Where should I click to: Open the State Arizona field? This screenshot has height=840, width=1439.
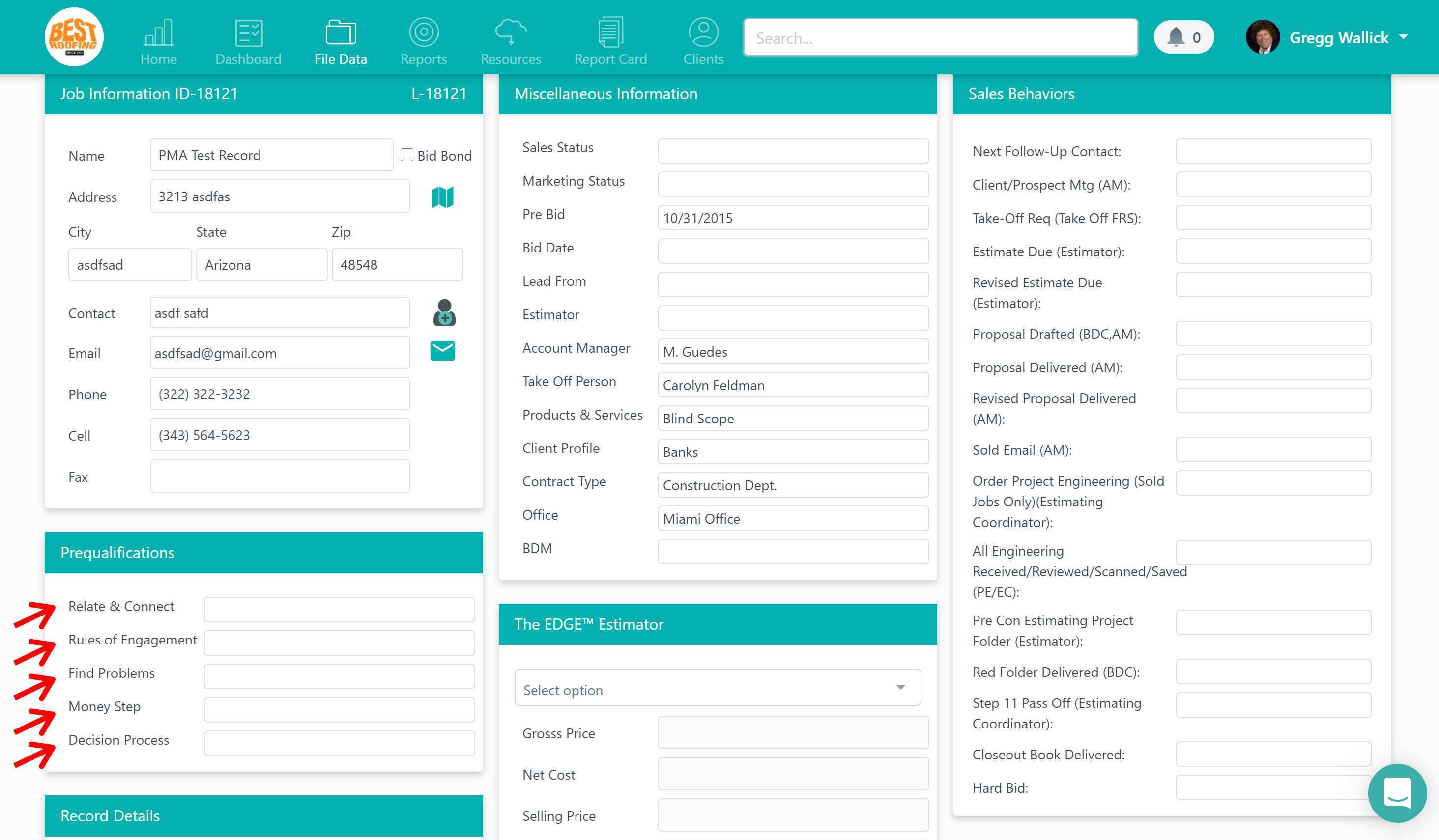261,264
